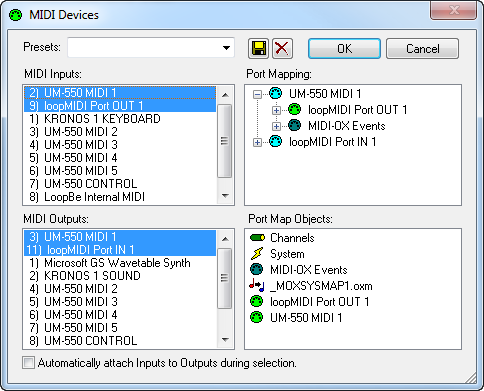
Task: Select output '2) KRONOS 1 SOUND'
Action: 120,276
